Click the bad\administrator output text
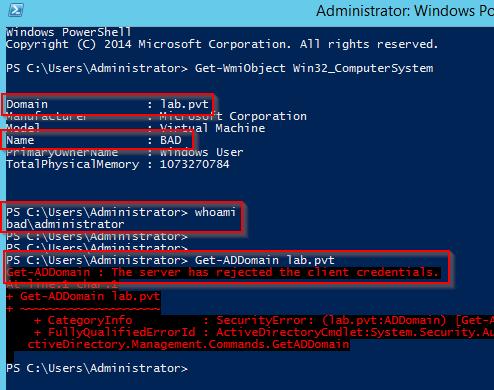Screen dimensions: 494x390 pyautogui.click(x=65, y=224)
